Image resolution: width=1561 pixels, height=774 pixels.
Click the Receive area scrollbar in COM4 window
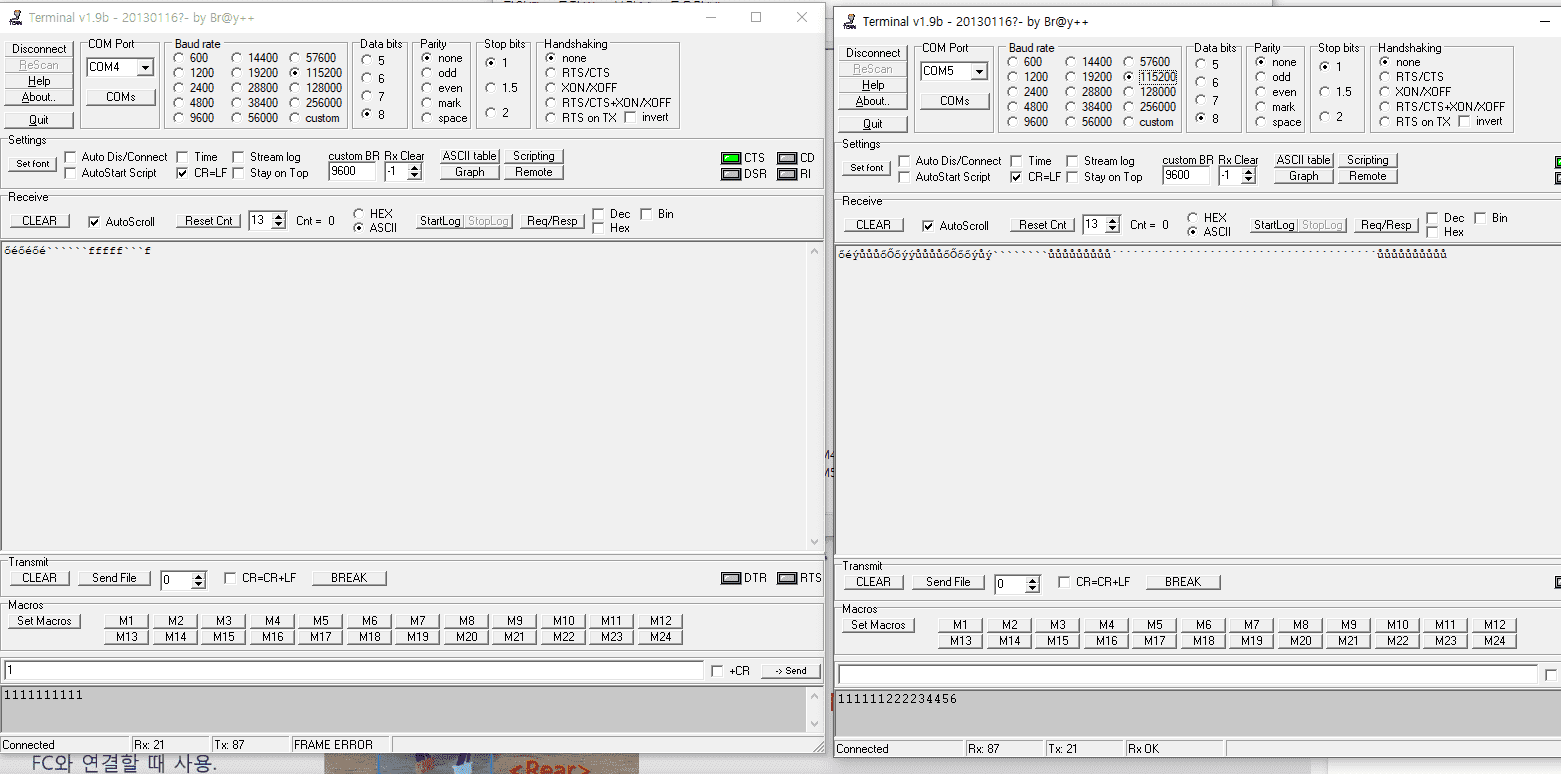[814, 396]
